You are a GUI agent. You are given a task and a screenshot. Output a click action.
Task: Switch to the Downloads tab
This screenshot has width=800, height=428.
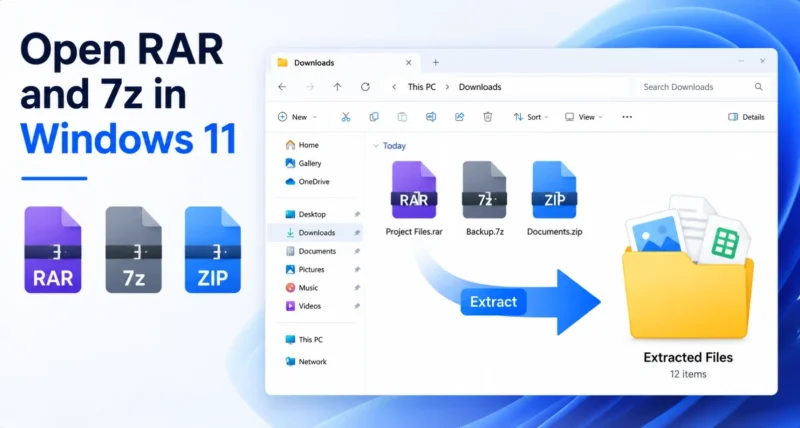click(x=345, y=63)
